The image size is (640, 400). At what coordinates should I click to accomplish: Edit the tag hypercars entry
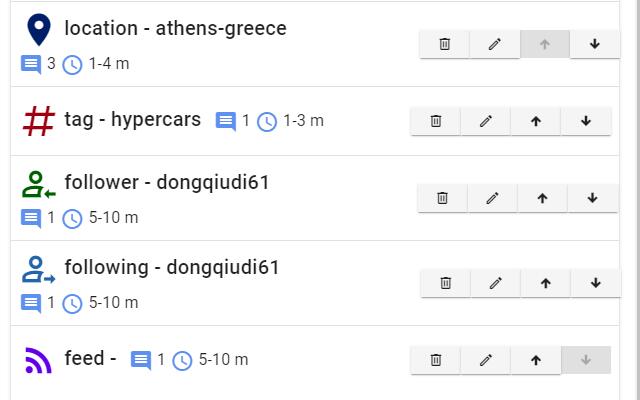coord(486,121)
